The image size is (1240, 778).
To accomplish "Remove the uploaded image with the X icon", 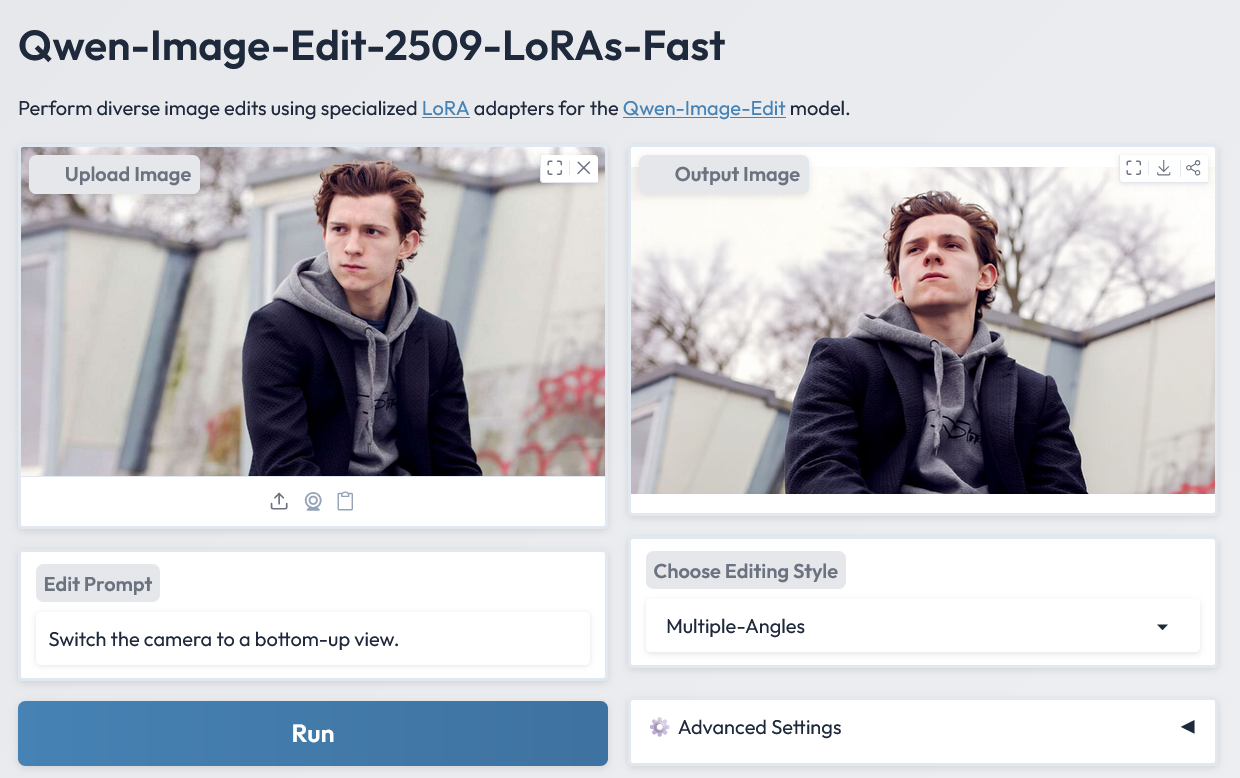I will (584, 168).
